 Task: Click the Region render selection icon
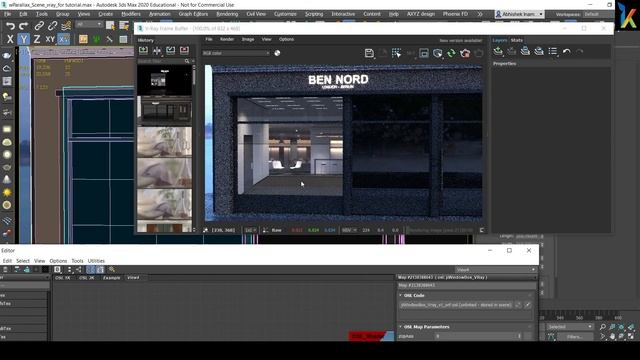point(396,53)
